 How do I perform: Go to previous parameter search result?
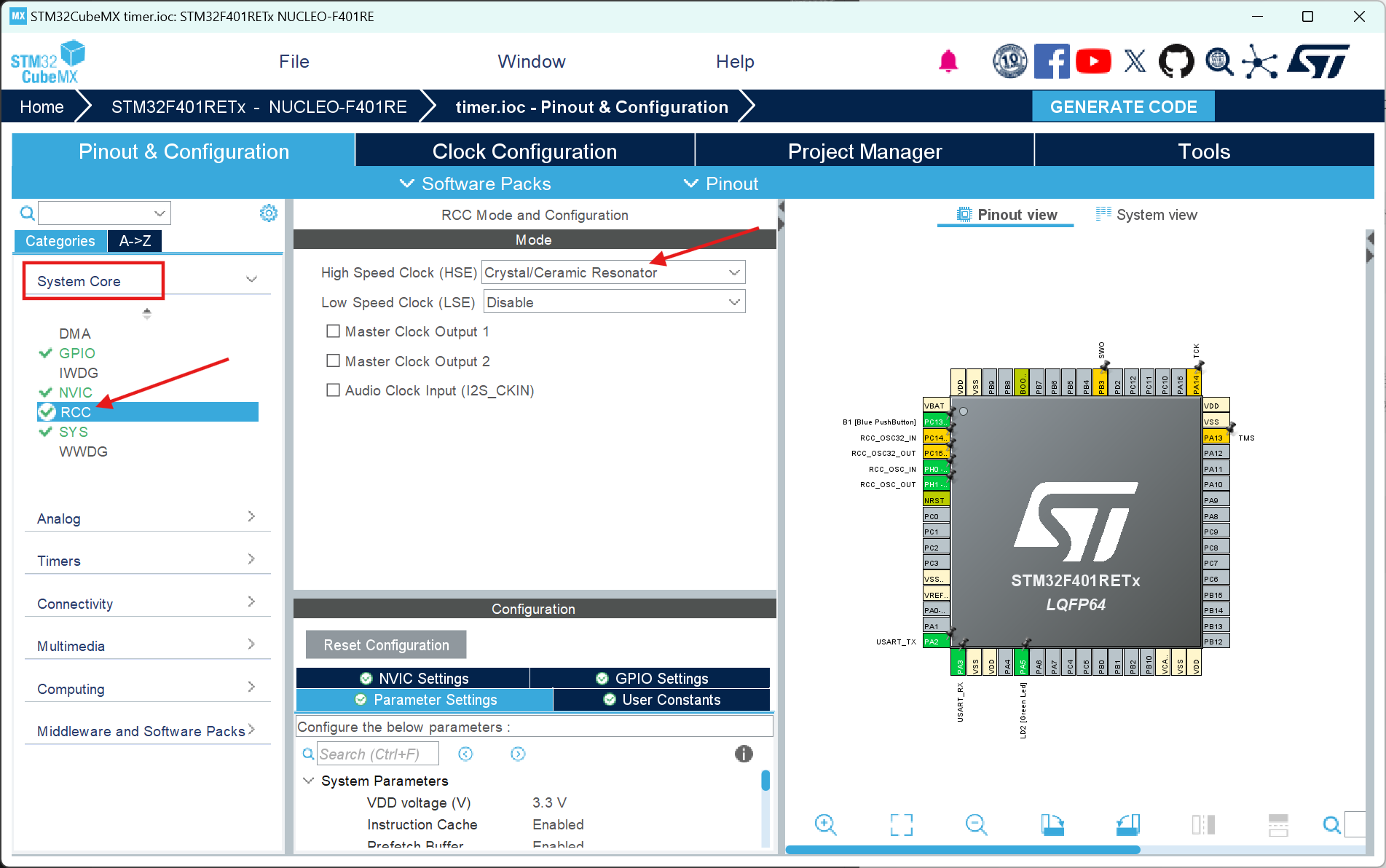tap(465, 754)
